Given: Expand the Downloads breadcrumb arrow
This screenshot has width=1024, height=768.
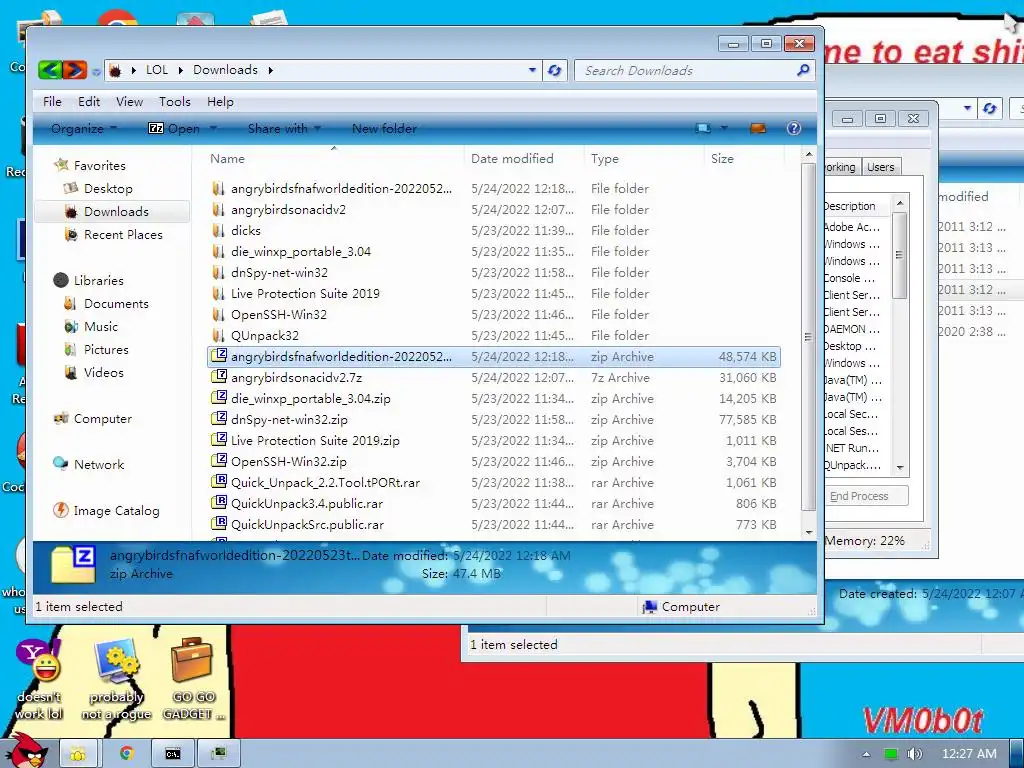Looking at the screenshot, I should (x=270, y=70).
